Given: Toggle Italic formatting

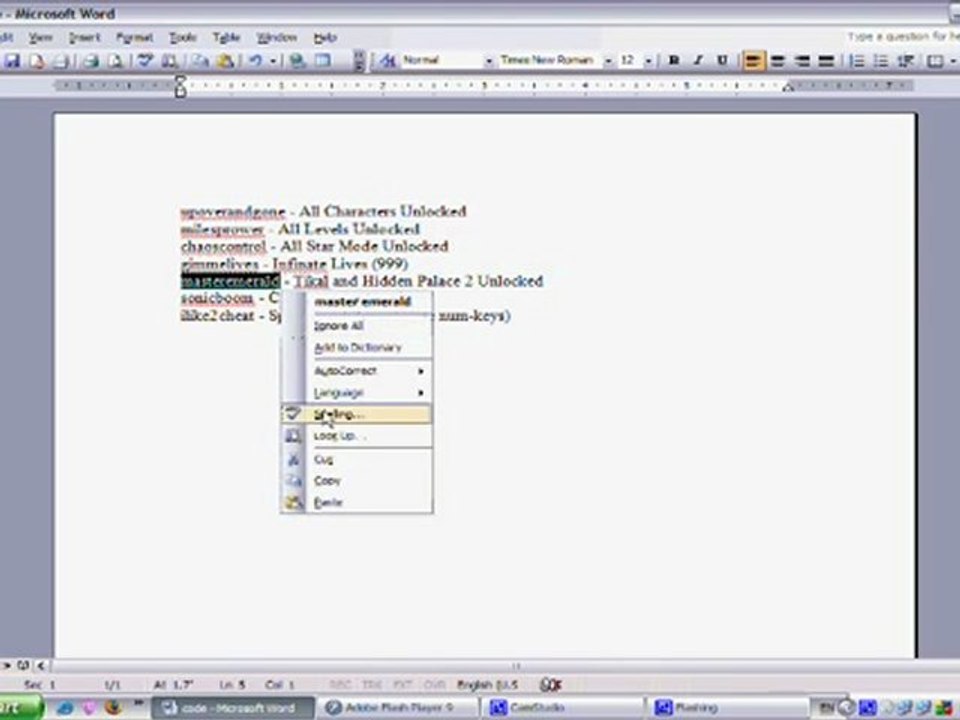Looking at the screenshot, I should tap(698, 61).
